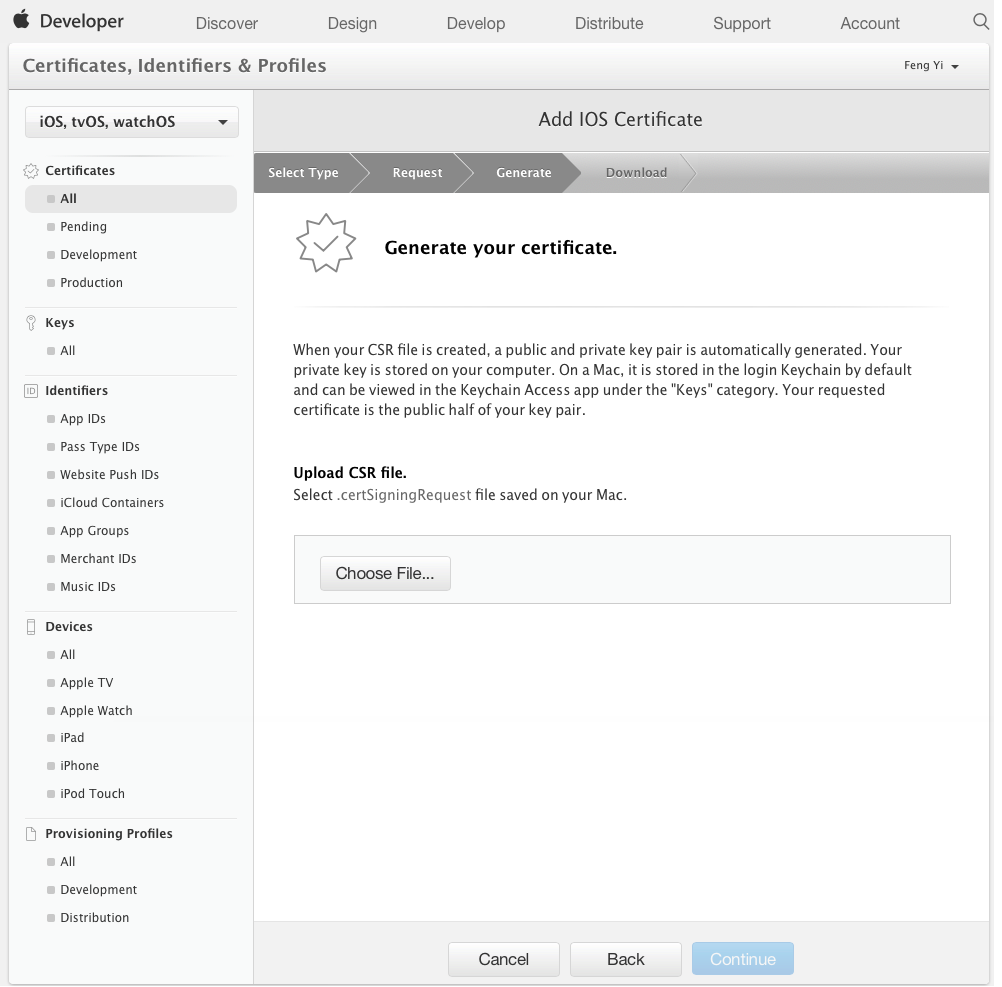Click the Continue button
This screenshot has height=987, width=1002.
click(743, 959)
